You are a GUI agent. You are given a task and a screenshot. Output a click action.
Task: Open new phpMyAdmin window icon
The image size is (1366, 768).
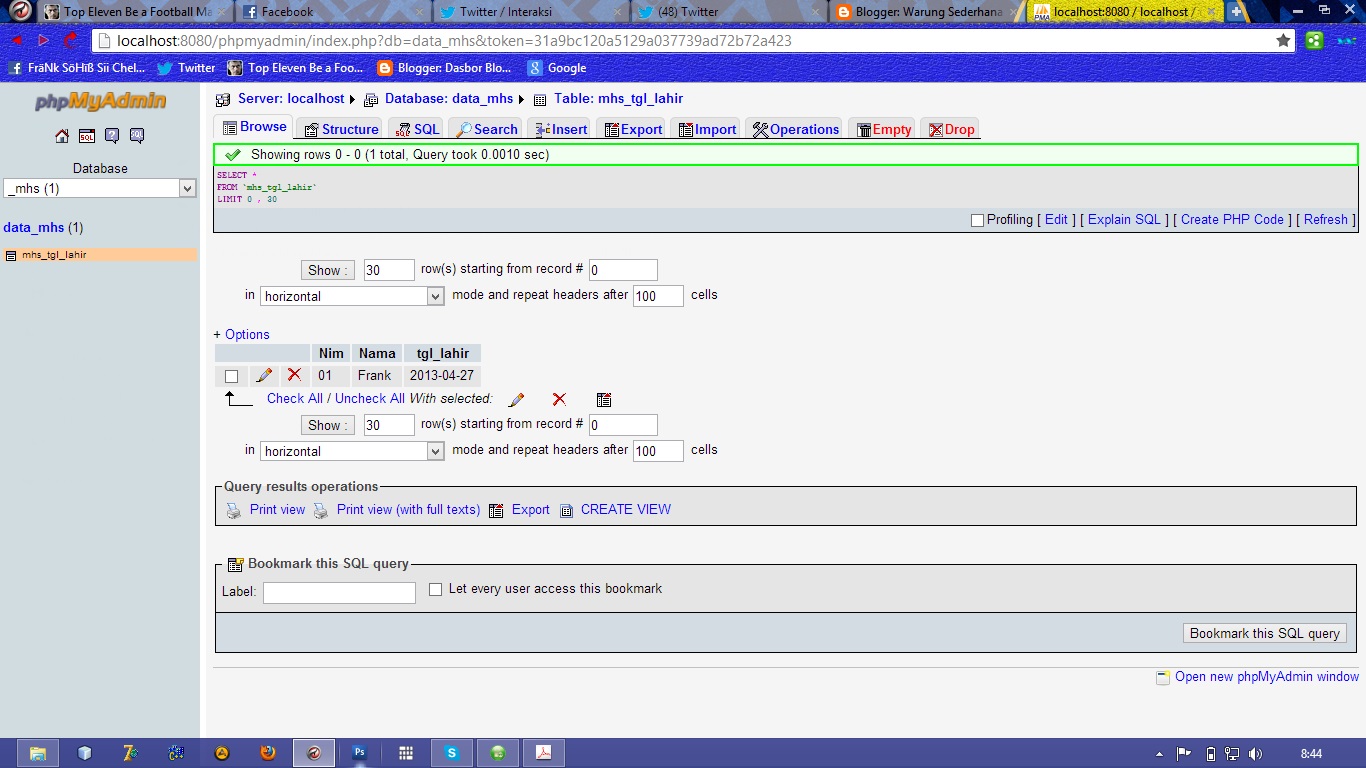click(x=1162, y=677)
